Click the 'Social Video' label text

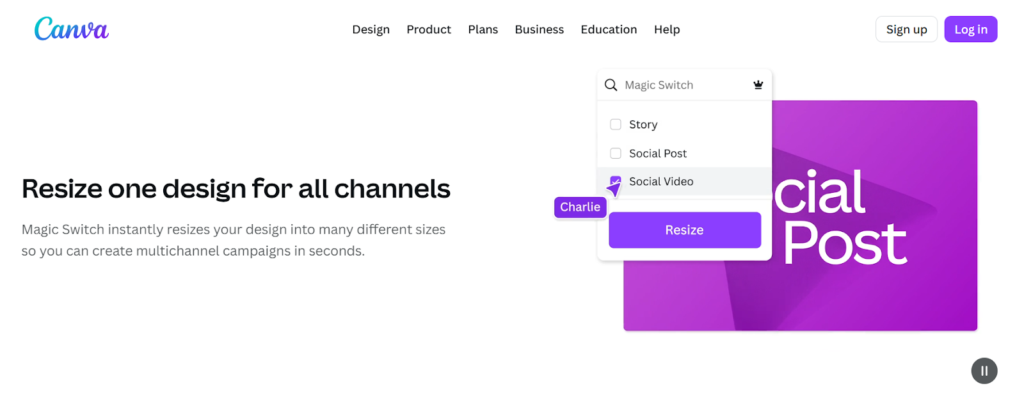pos(661,181)
